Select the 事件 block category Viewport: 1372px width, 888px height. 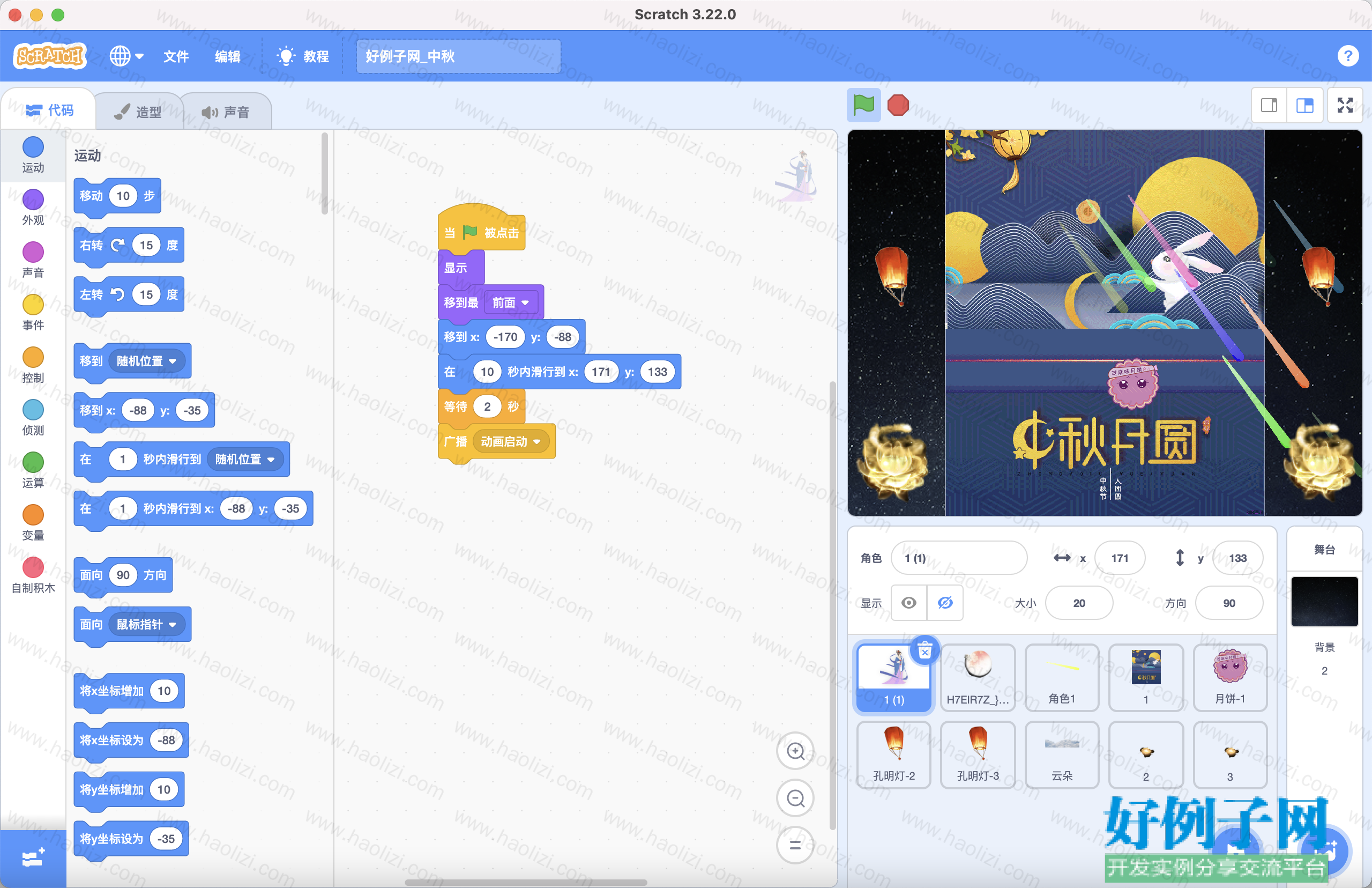coord(33,312)
